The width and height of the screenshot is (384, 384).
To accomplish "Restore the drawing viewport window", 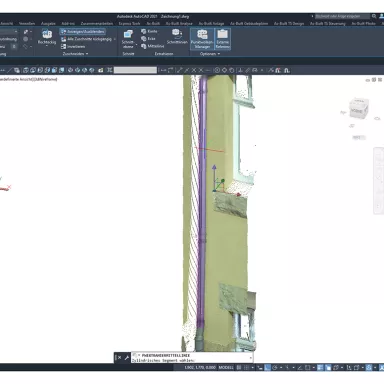I will tap(374, 80).
